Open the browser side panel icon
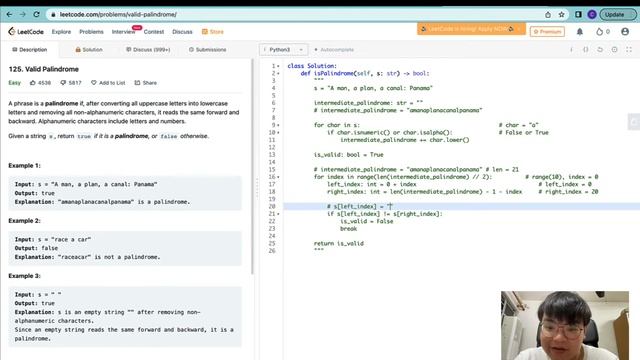 (578, 15)
